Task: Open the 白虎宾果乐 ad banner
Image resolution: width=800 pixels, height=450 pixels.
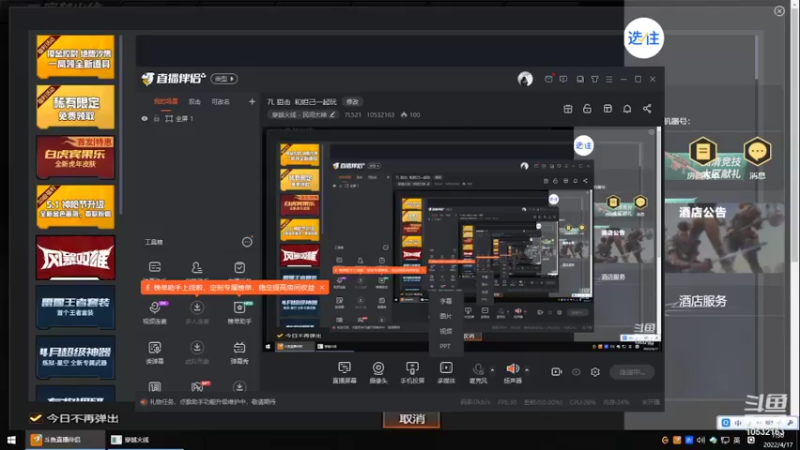Action: (76, 157)
